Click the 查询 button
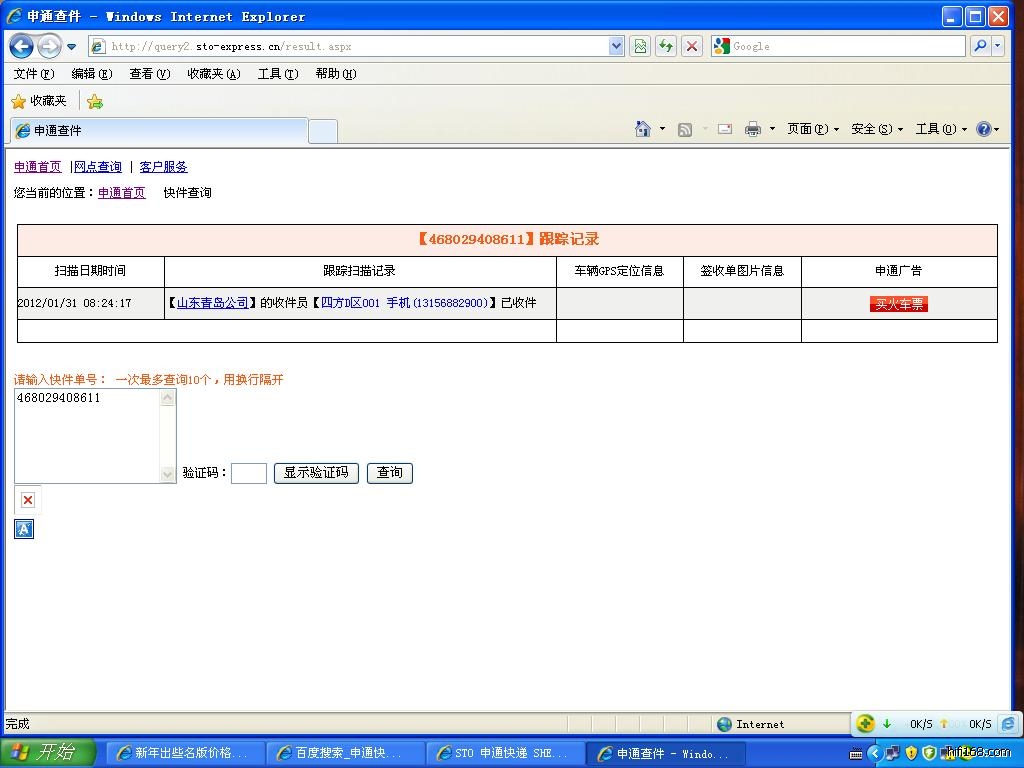The image size is (1024, 768). [x=389, y=473]
